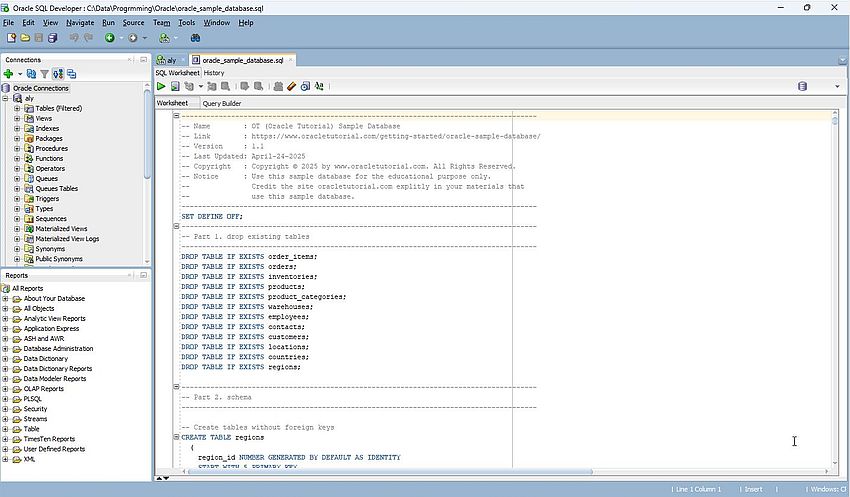The width and height of the screenshot is (850, 497).
Task: Open the Tools menu
Action: [187, 22]
